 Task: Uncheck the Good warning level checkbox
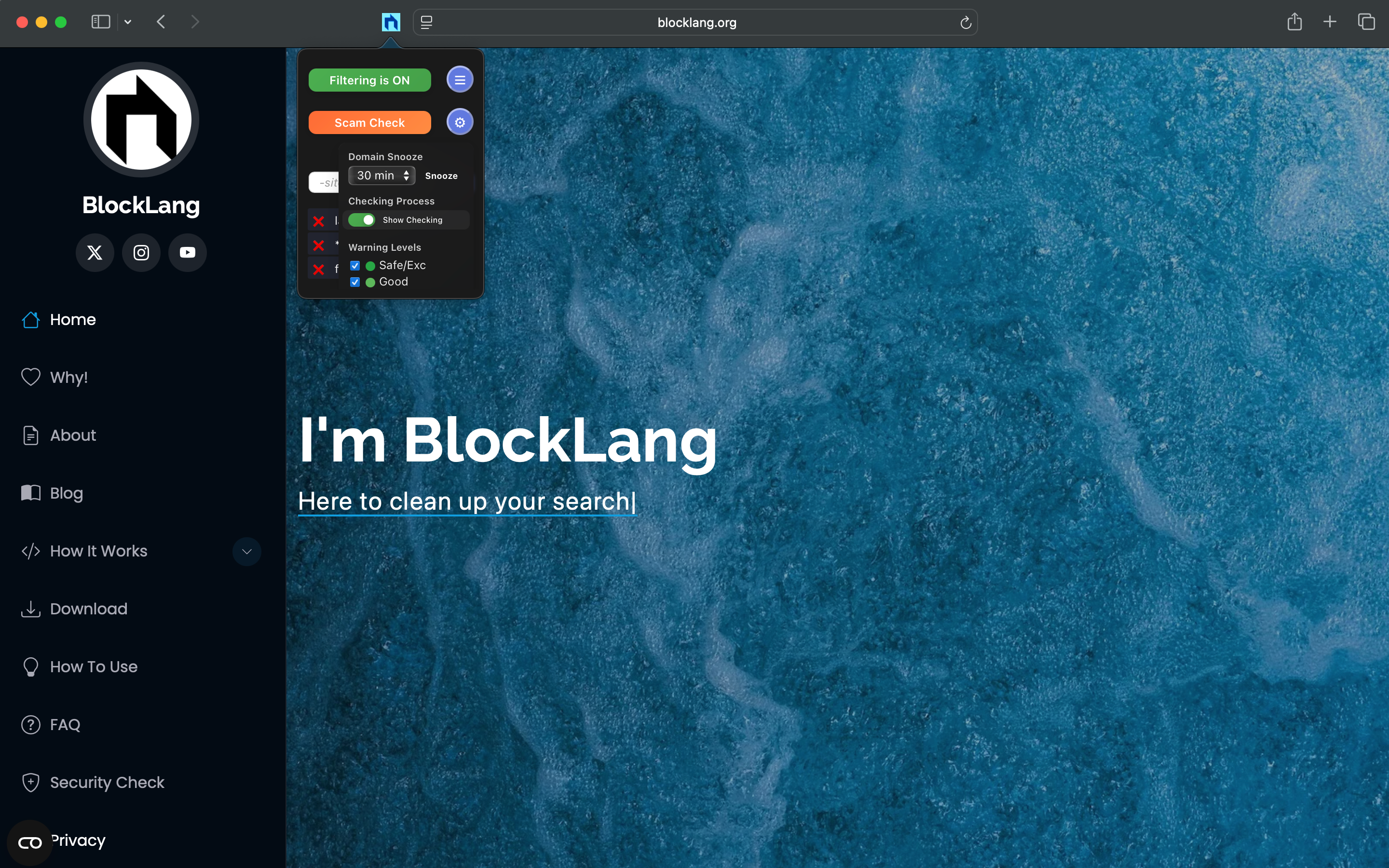(x=354, y=283)
